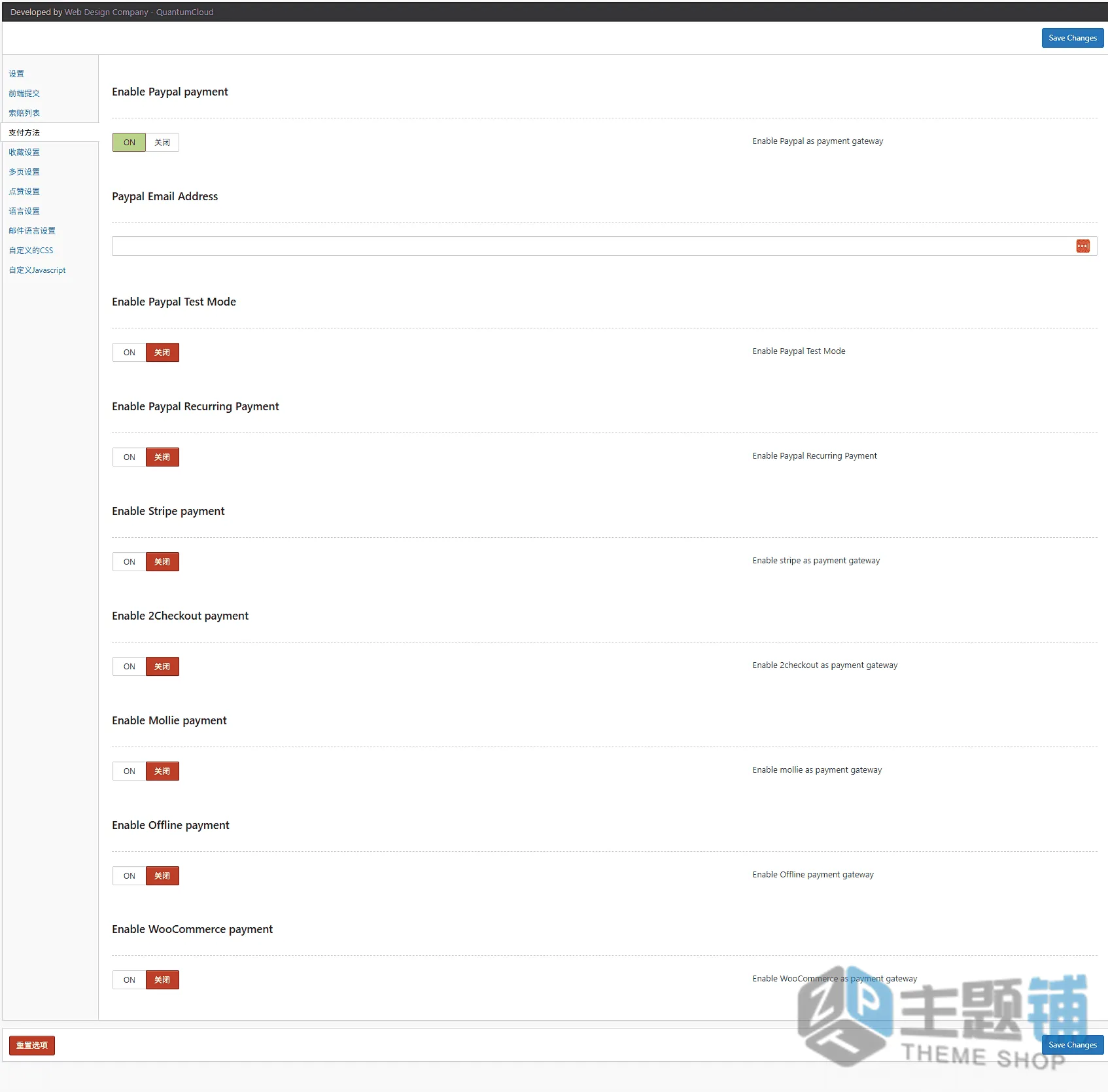Click the Enable Mollie payment heading
1108x1092 pixels.
click(x=169, y=720)
